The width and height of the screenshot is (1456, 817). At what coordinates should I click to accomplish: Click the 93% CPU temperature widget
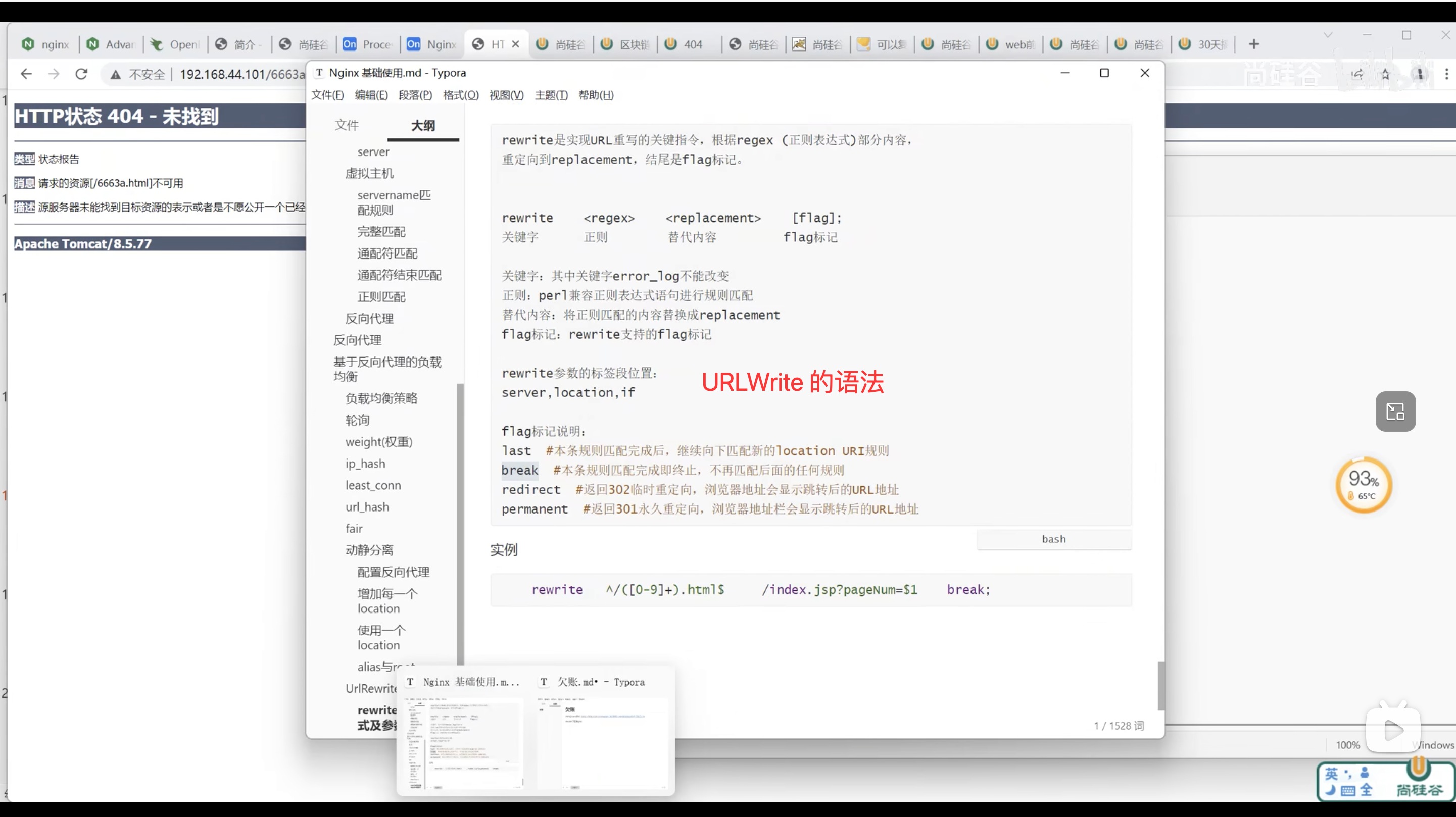pos(1364,485)
